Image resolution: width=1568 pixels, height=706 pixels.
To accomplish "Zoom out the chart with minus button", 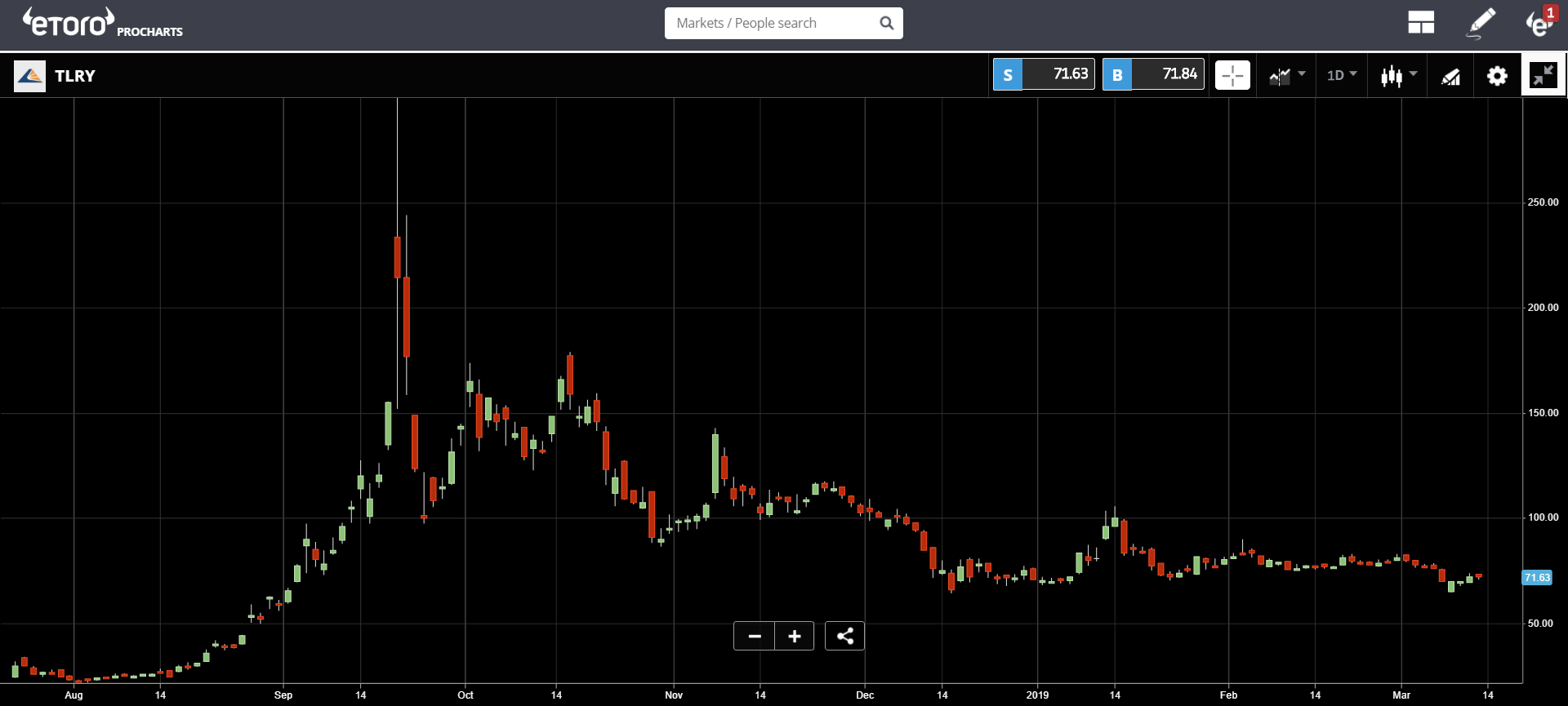I will 755,636.
